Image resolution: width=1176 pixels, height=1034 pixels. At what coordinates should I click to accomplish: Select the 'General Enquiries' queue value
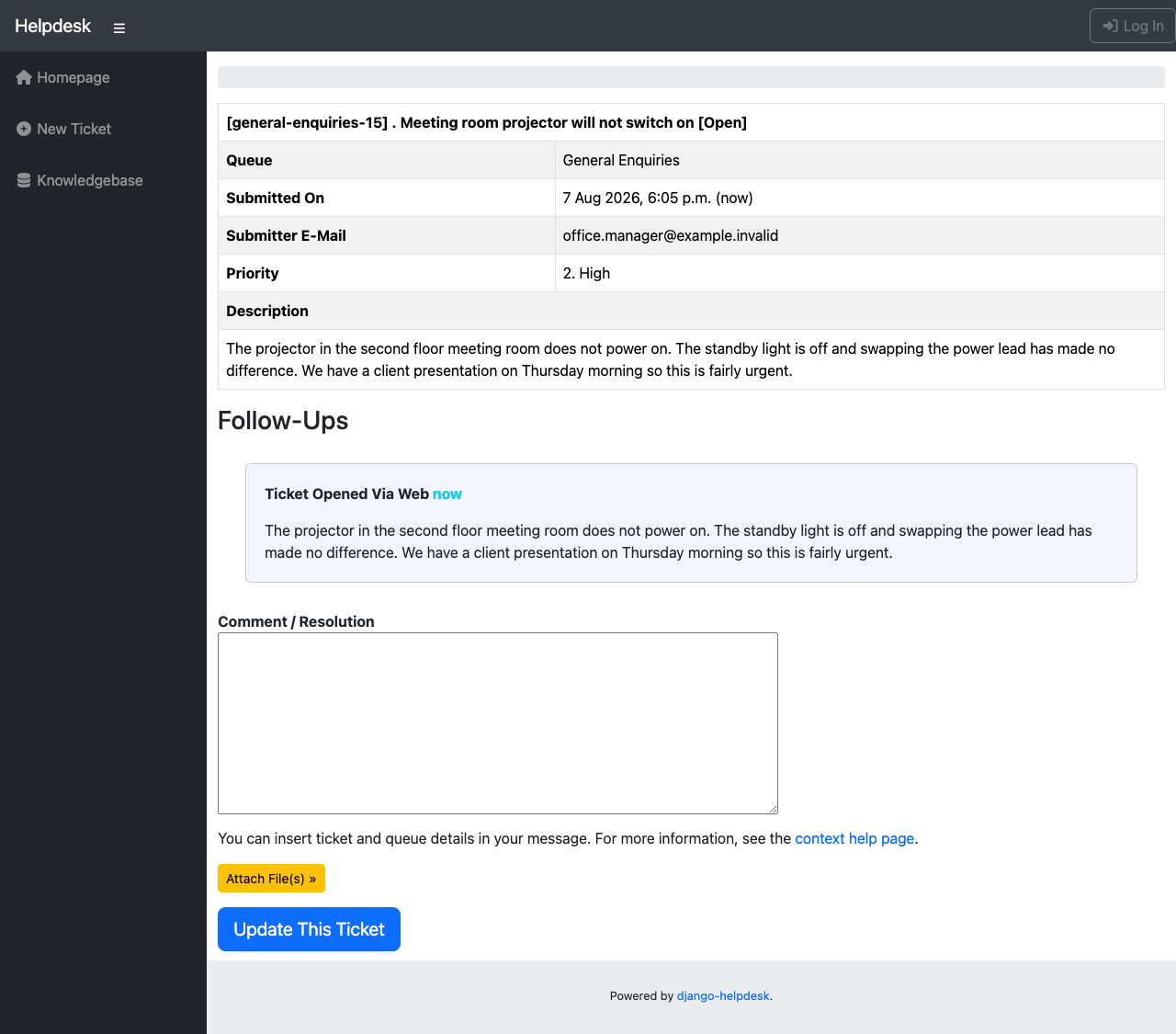[x=621, y=160]
